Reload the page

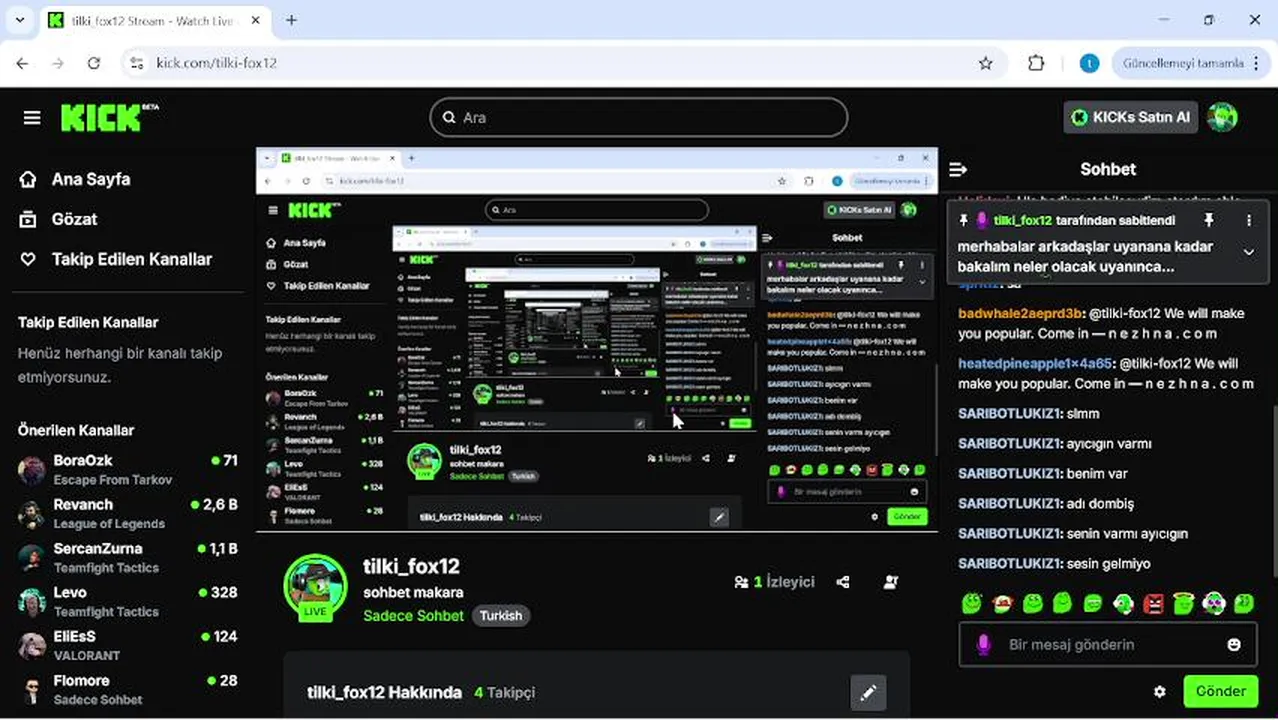(x=94, y=63)
